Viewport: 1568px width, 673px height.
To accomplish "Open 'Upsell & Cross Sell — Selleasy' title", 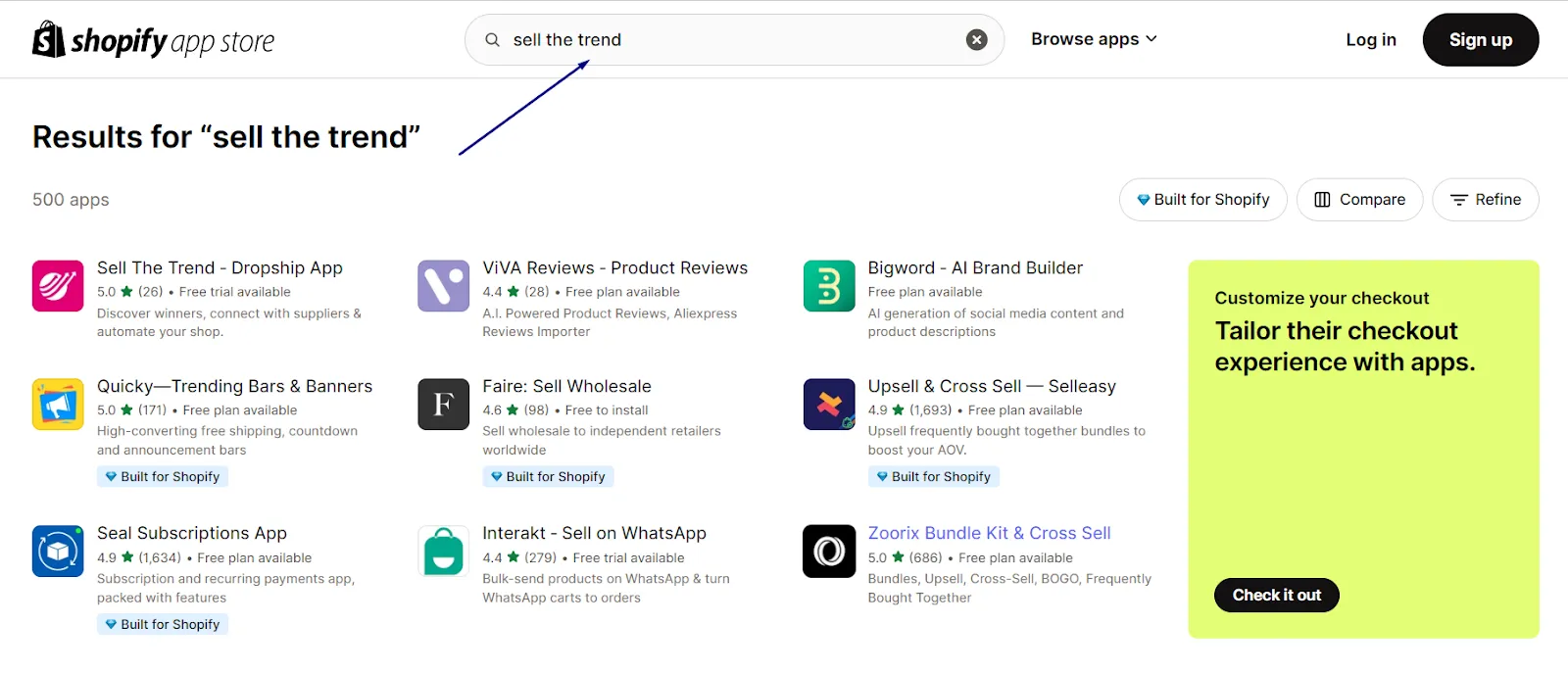I will 992,387.
